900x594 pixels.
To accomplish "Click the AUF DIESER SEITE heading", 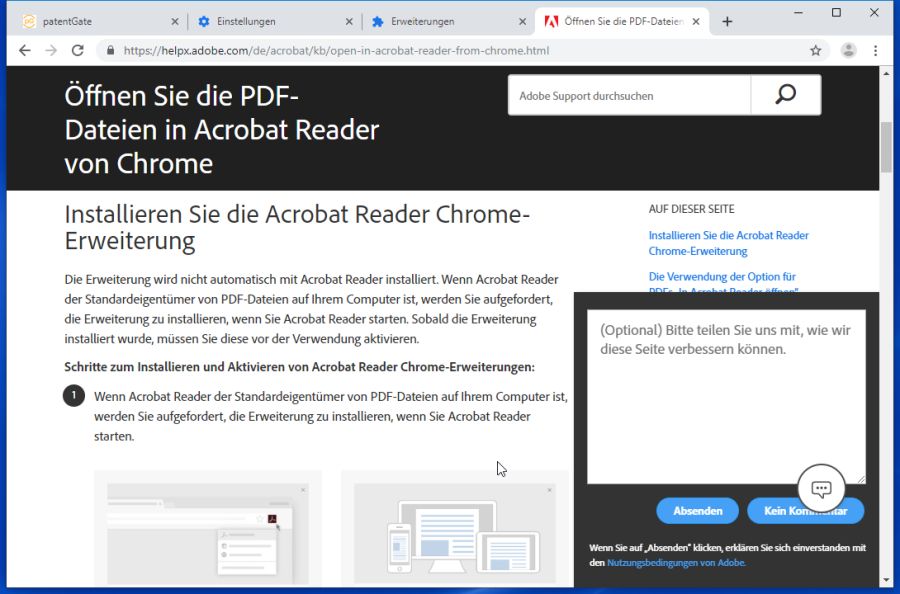I will coord(692,209).
